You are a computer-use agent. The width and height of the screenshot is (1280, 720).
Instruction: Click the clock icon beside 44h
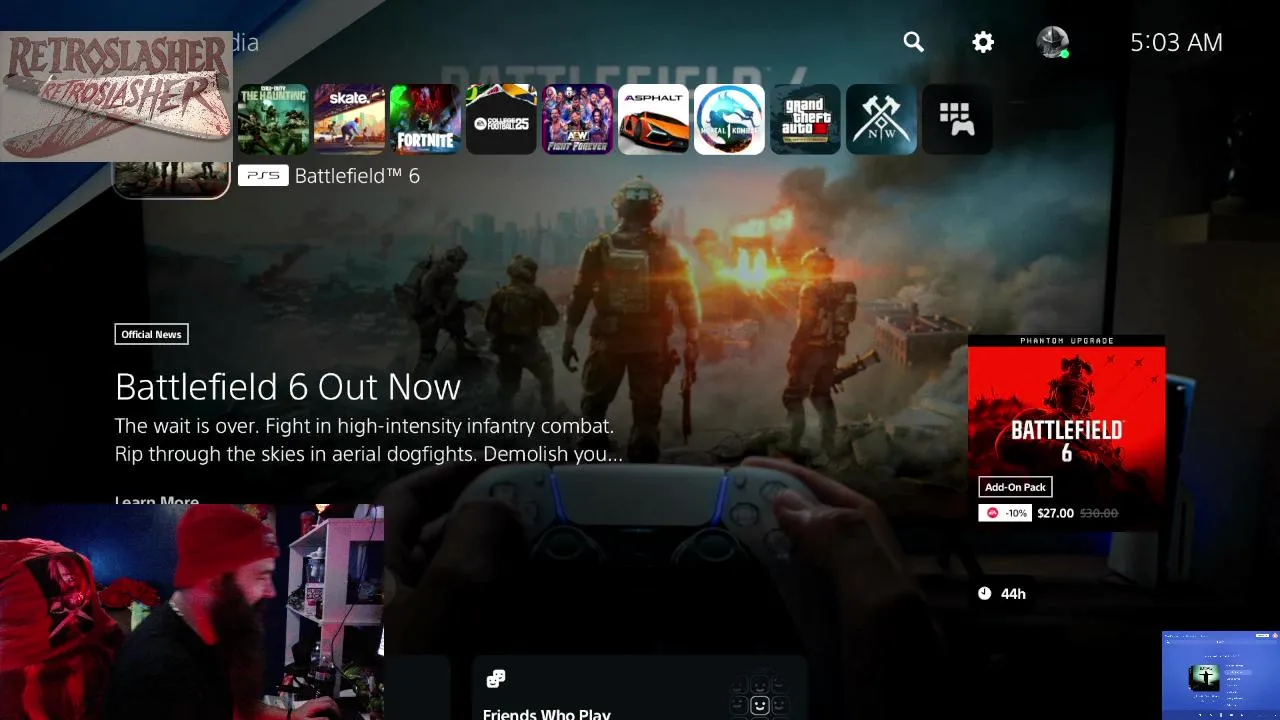(x=984, y=593)
